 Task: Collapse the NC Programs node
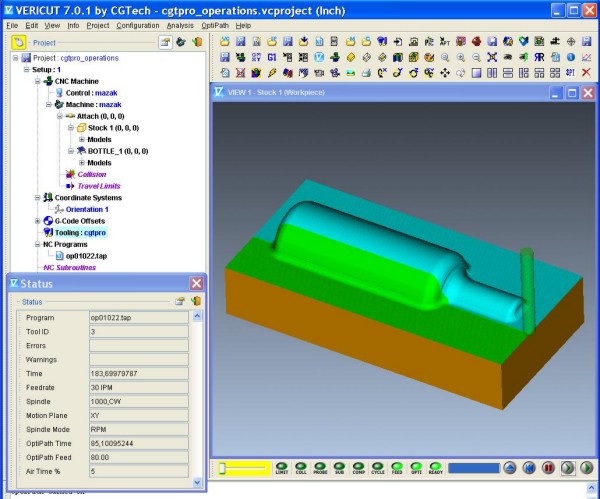38,244
